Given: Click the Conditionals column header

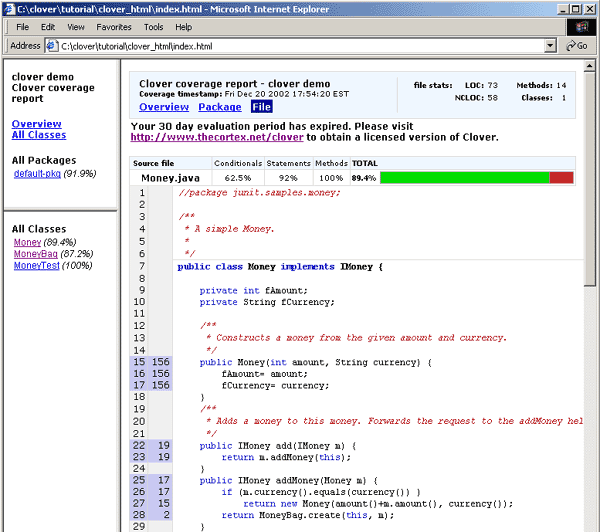Looking at the screenshot, I should pyautogui.click(x=238, y=163).
